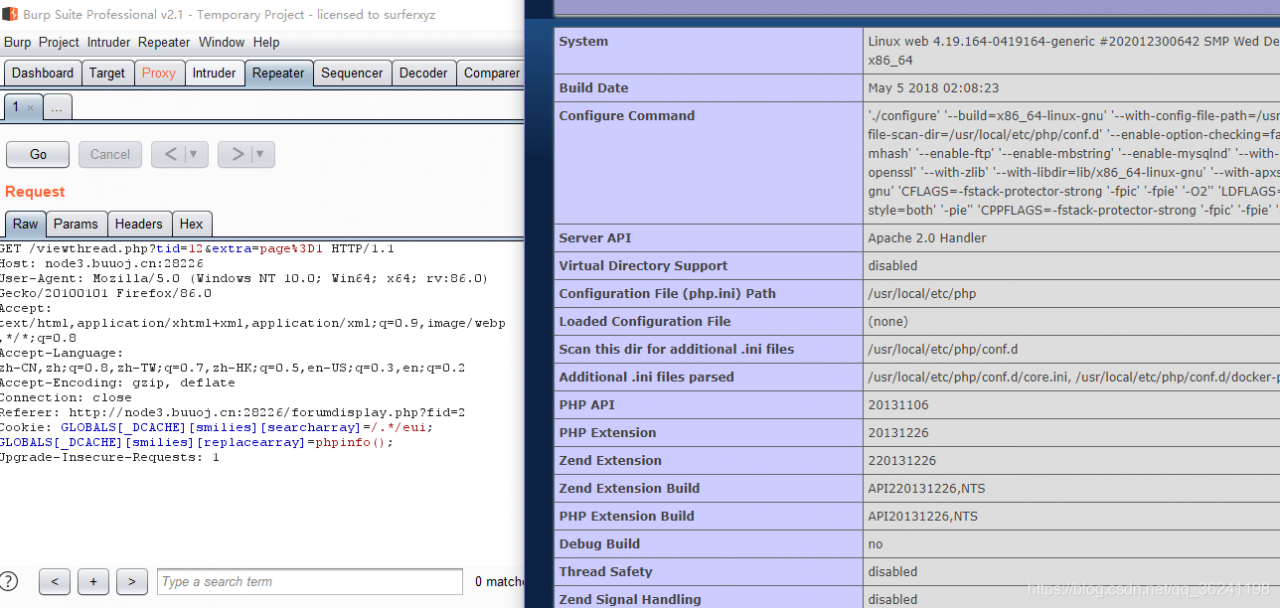The width and height of the screenshot is (1280, 608).
Task: Click the next search match '>' button
Action: click(x=132, y=581)
